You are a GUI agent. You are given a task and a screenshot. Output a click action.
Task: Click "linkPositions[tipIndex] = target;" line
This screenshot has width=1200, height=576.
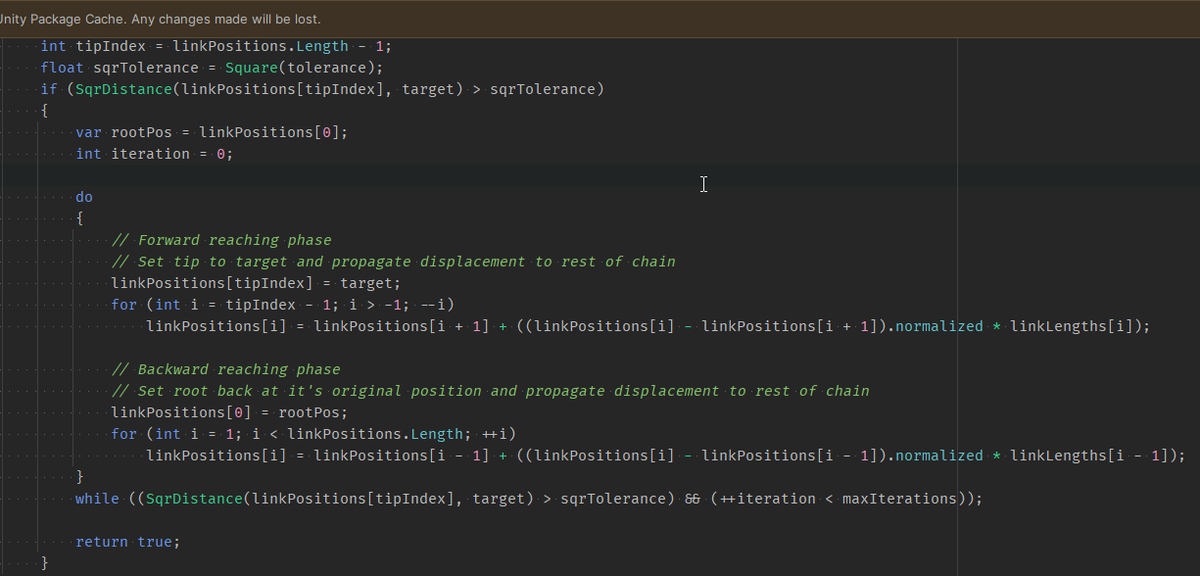pos(256,283)
